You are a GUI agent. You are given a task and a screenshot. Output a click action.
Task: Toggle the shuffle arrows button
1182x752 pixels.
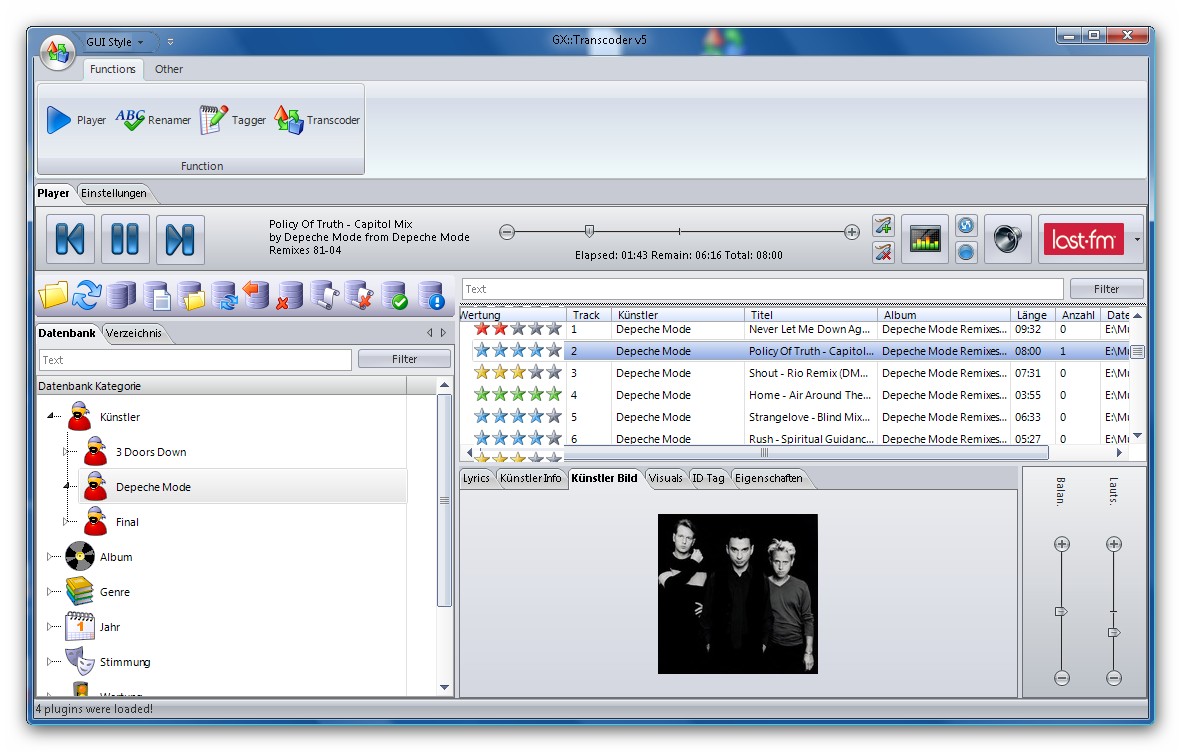(966, 225)
